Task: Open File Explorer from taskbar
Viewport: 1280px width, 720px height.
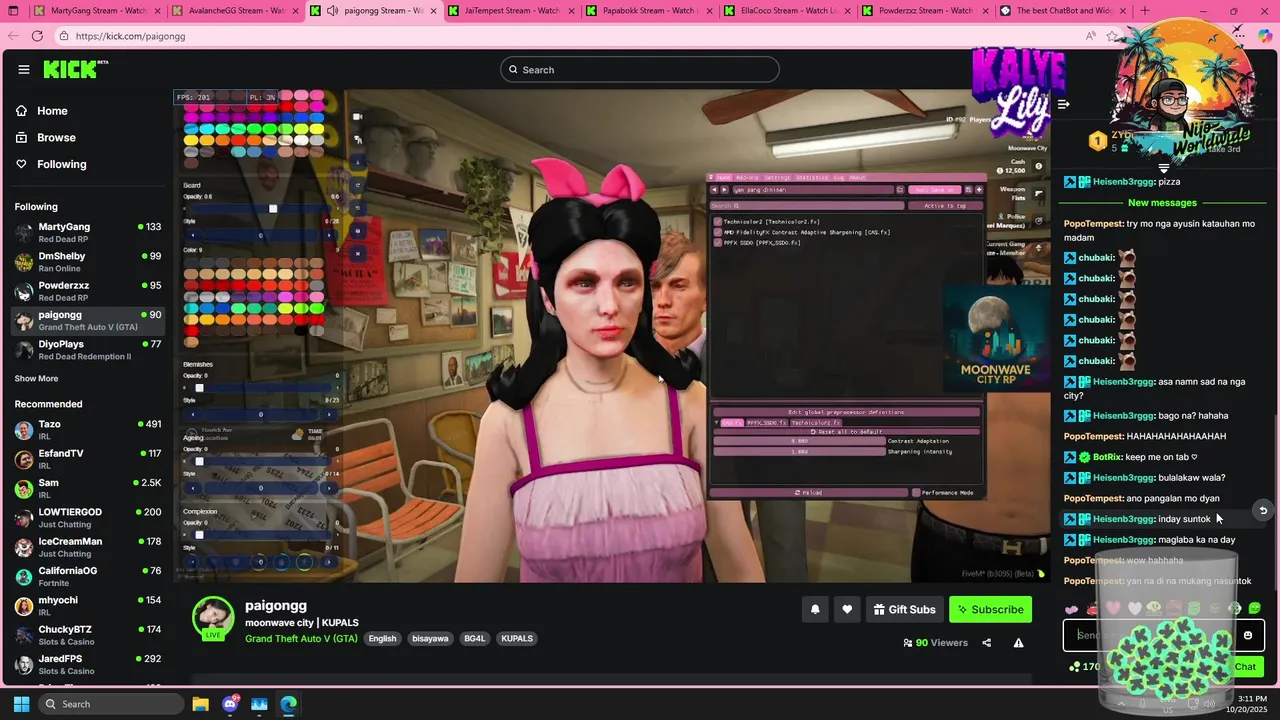Action: click(x=200, y=704)
